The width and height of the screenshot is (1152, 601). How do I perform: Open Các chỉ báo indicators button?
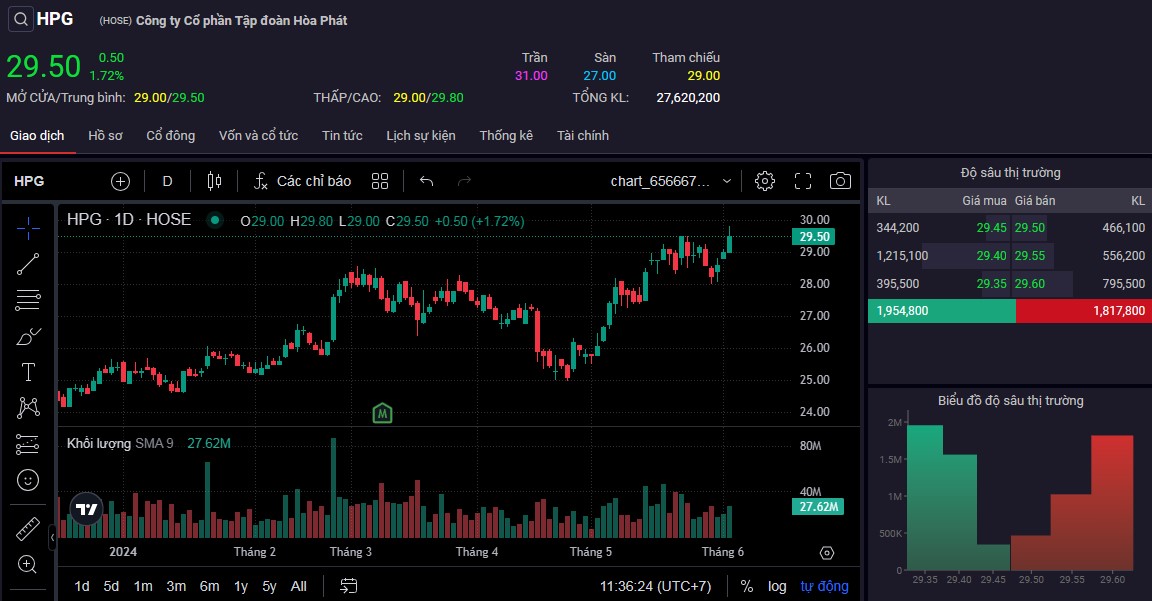[302, 181]
